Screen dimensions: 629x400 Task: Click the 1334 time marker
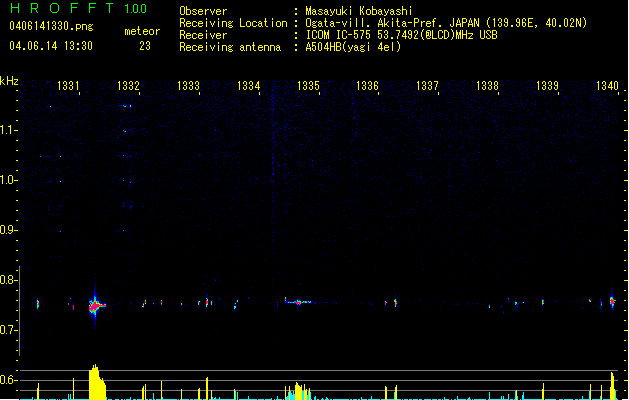248,85
